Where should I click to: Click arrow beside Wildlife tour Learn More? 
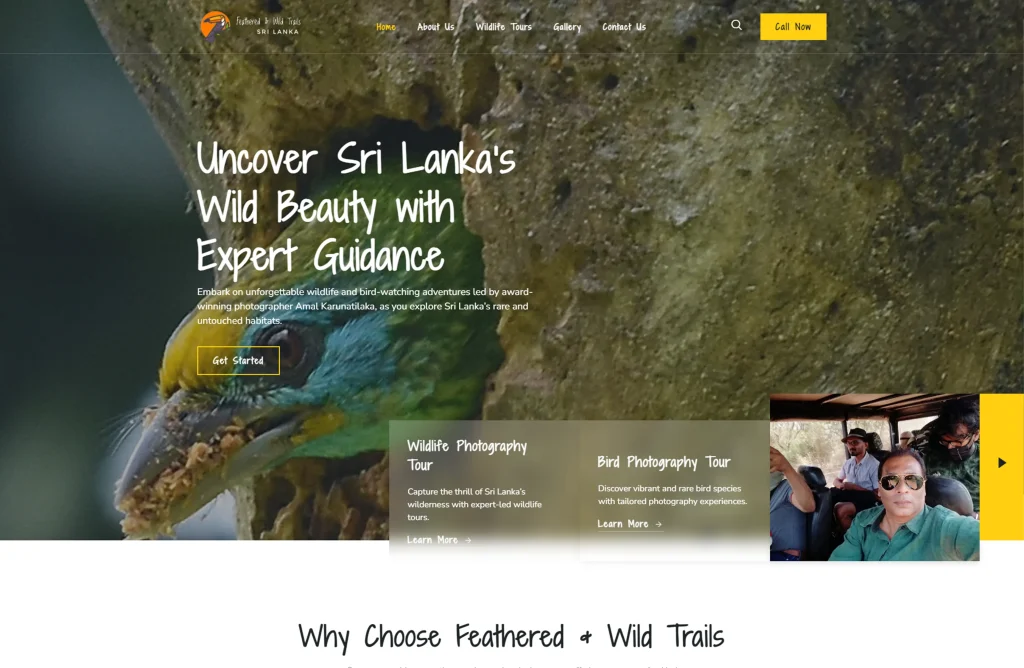click(x=468, y=540)
